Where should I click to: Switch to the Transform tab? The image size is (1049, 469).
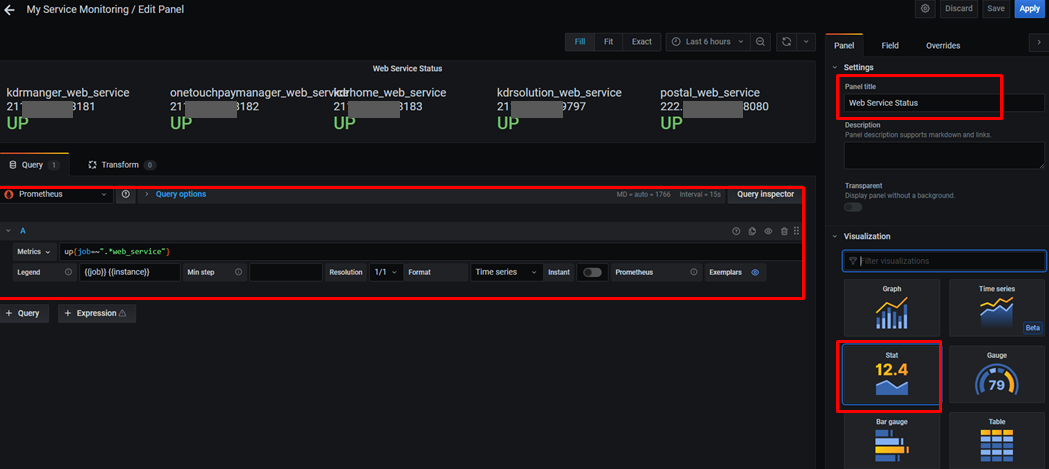point(122,165)
